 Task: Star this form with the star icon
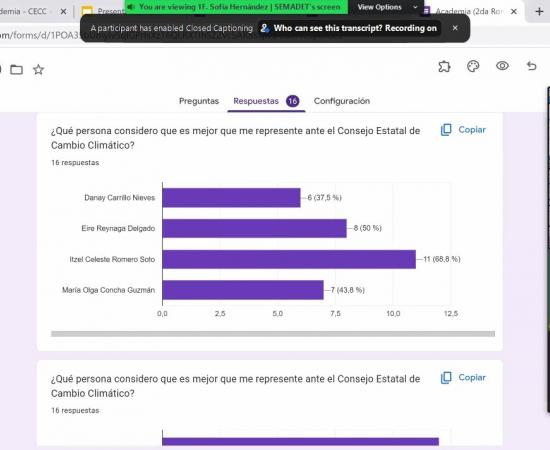(x=38, y=69)
